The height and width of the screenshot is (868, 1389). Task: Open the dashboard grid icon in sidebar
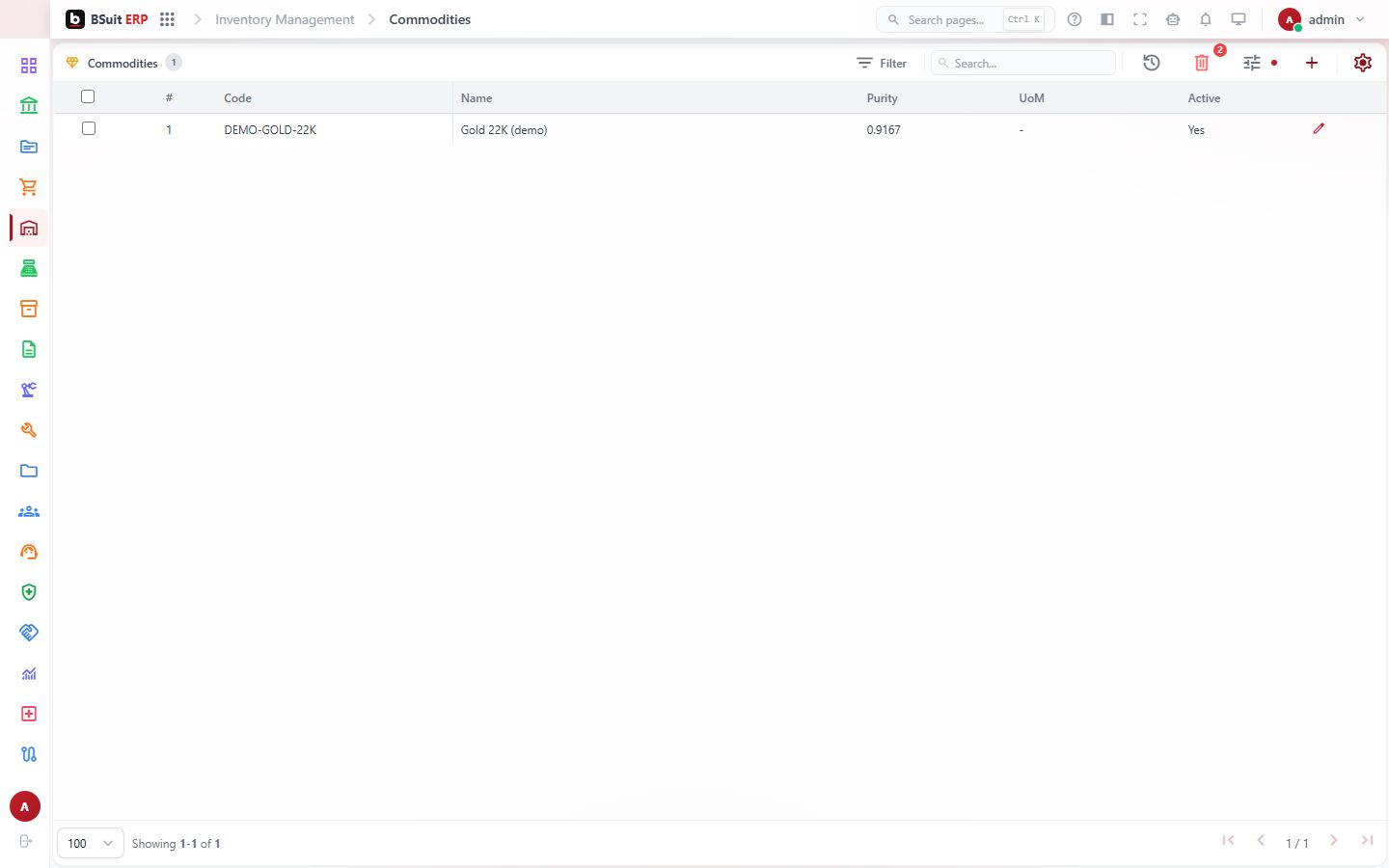(29, 66)
